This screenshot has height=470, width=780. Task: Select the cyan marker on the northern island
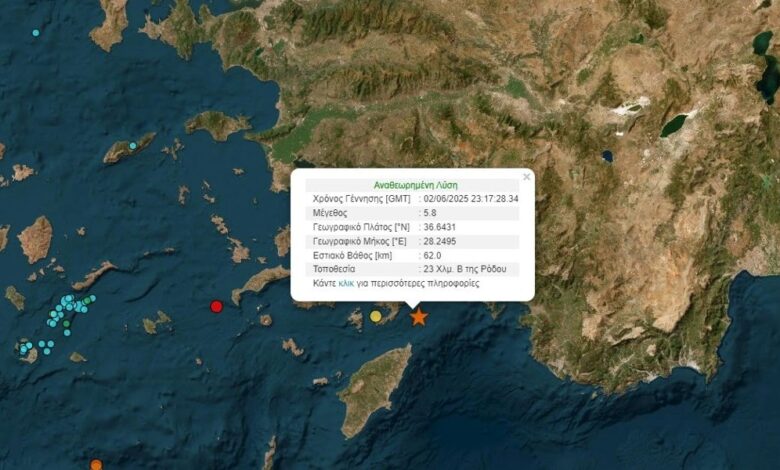[x=132, y=146]
